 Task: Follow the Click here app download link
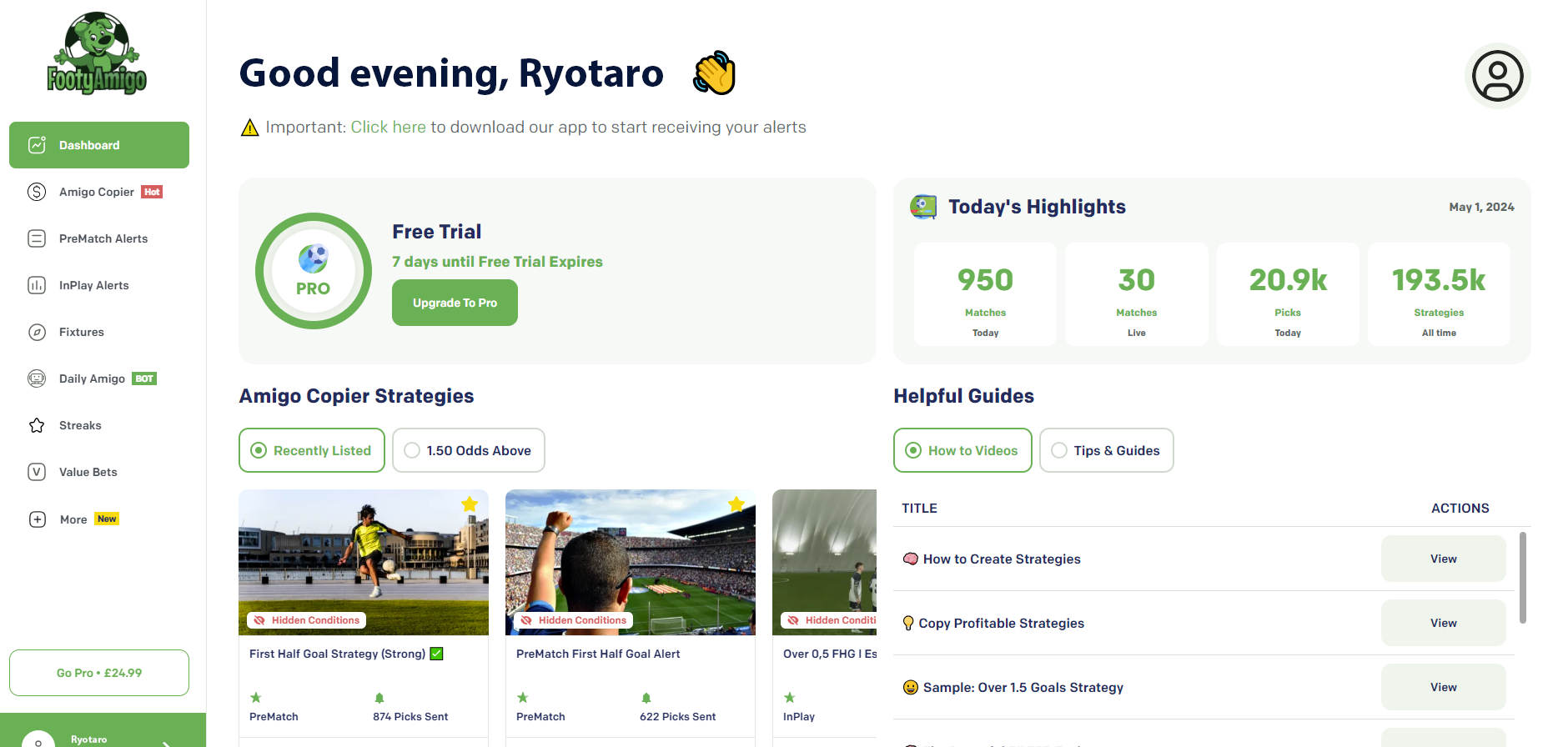pyautogui.click(x=388, y=127)
